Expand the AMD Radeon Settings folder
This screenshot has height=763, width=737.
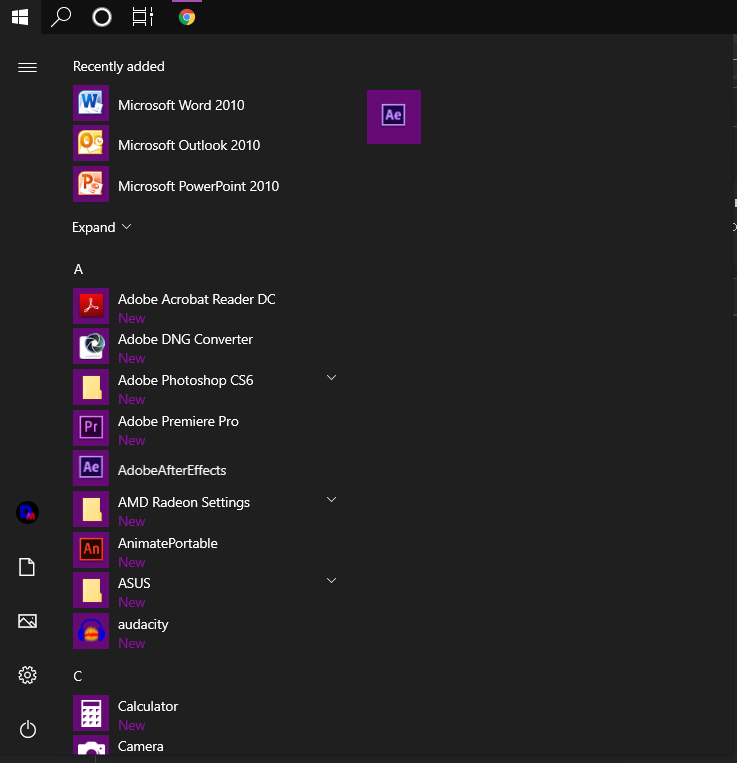click(331, 499)
